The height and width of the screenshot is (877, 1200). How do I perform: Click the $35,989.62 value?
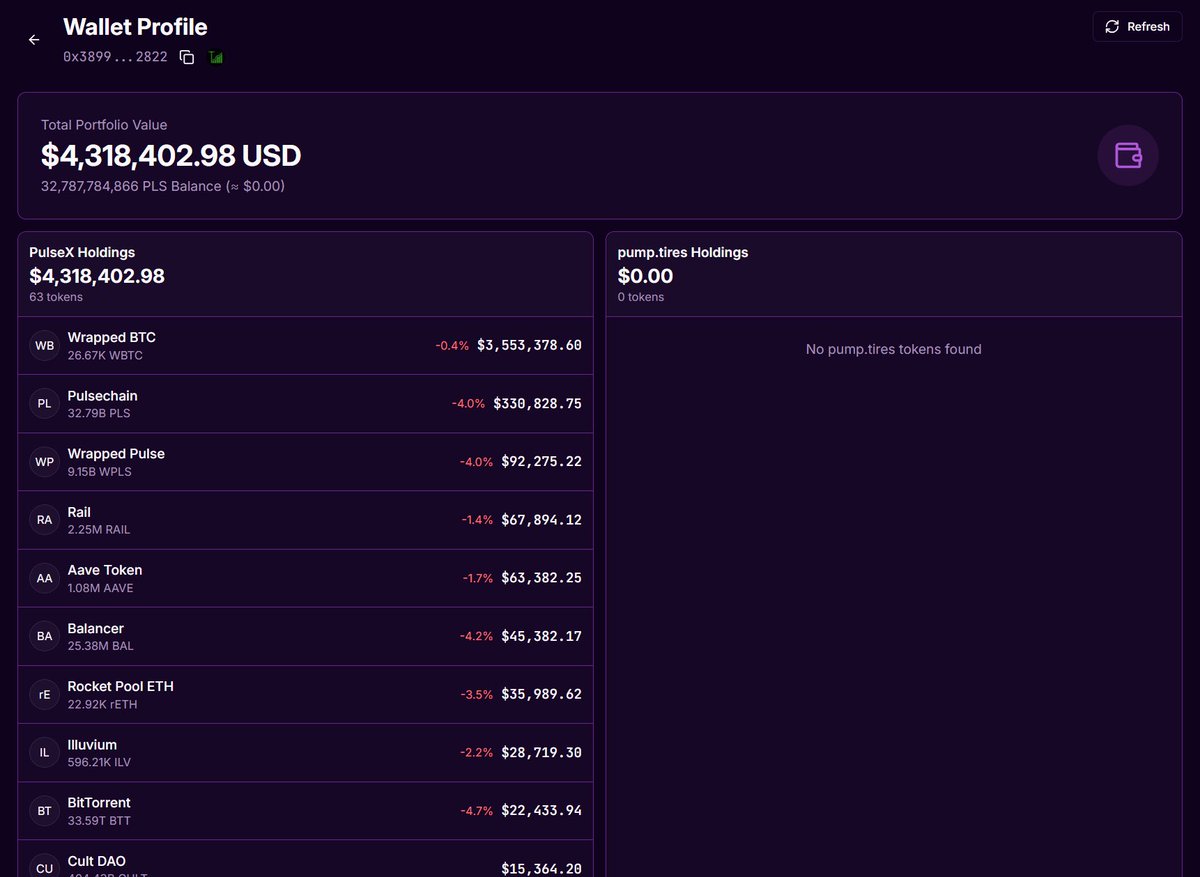[x=541, y=694]
